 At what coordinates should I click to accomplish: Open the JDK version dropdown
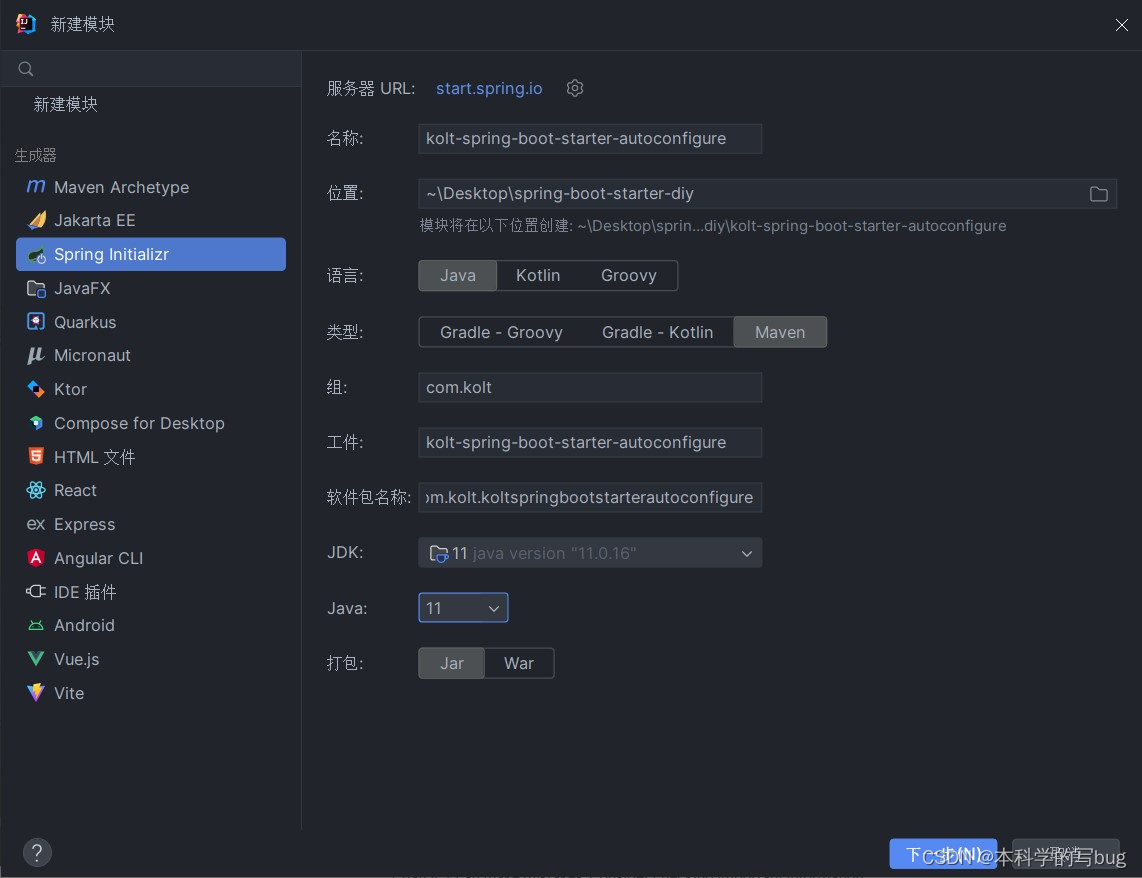pyautogui.click(x=590, y=553)
